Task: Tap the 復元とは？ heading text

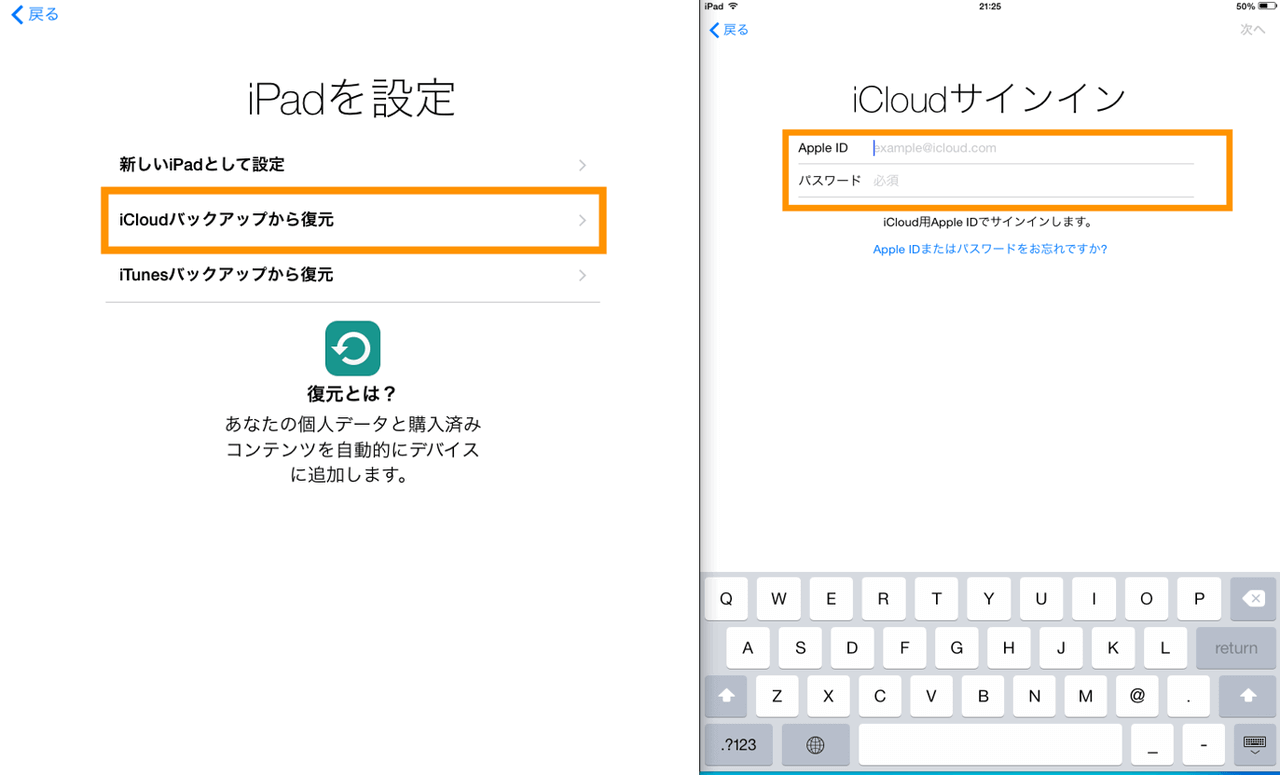Action: [x=352, y=394]
